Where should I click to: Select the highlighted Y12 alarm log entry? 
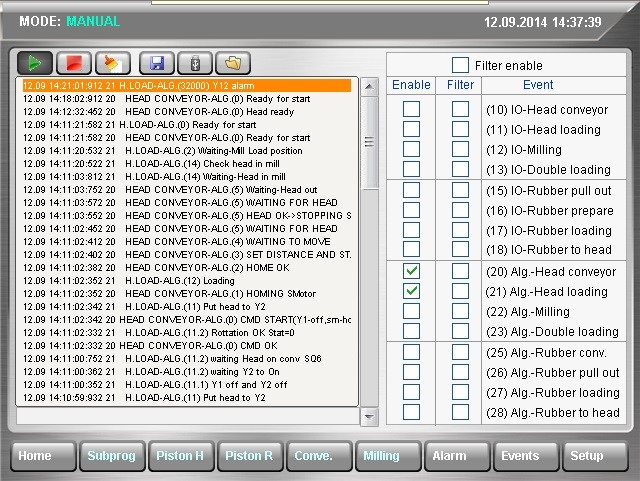pos(187,86)
